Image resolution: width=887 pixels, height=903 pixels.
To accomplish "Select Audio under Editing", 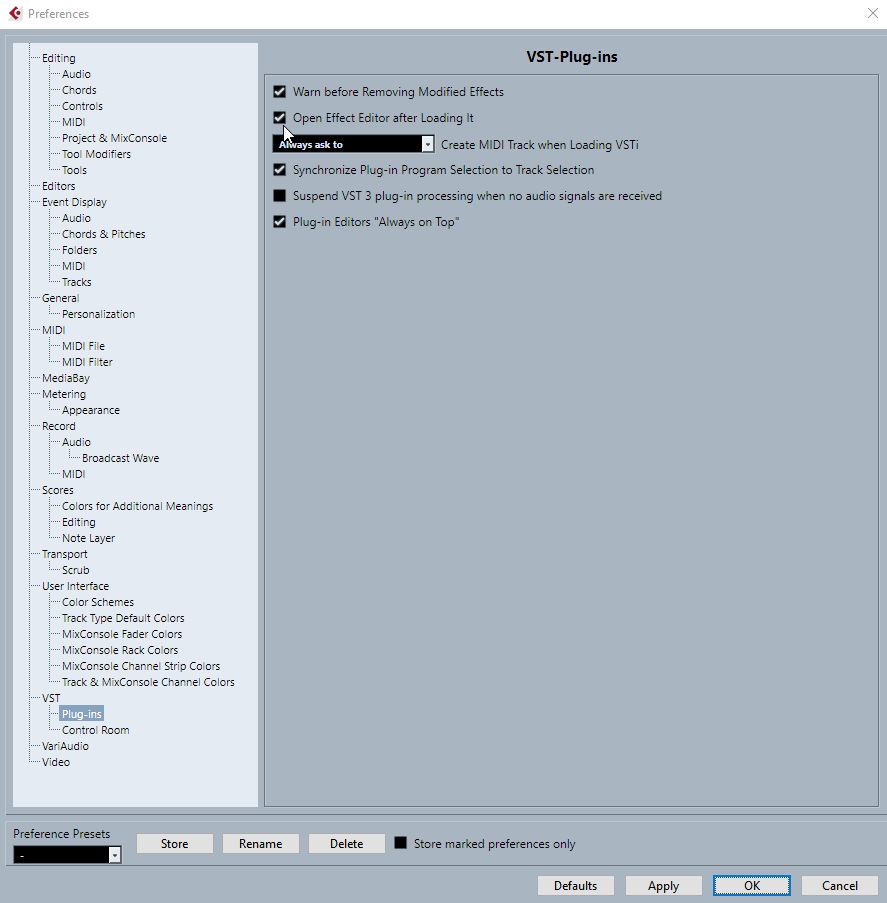I will tap(76, 74).
